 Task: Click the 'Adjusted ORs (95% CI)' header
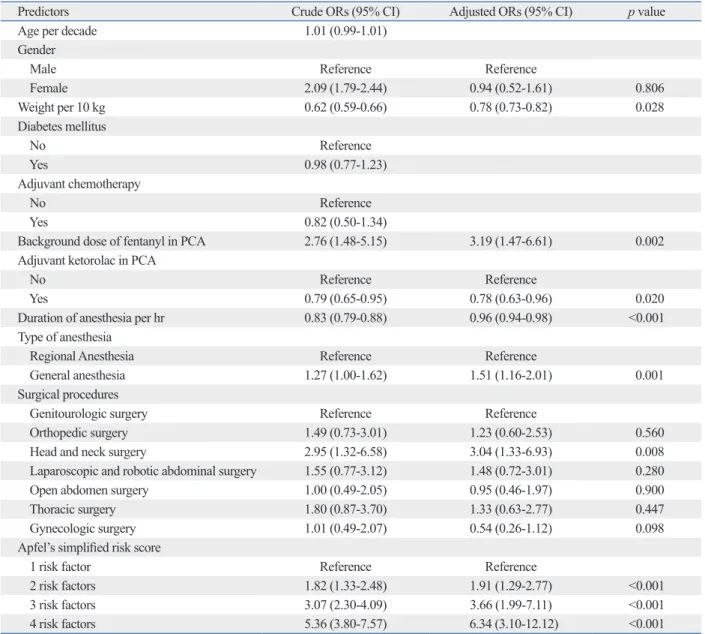click(511, 12)
